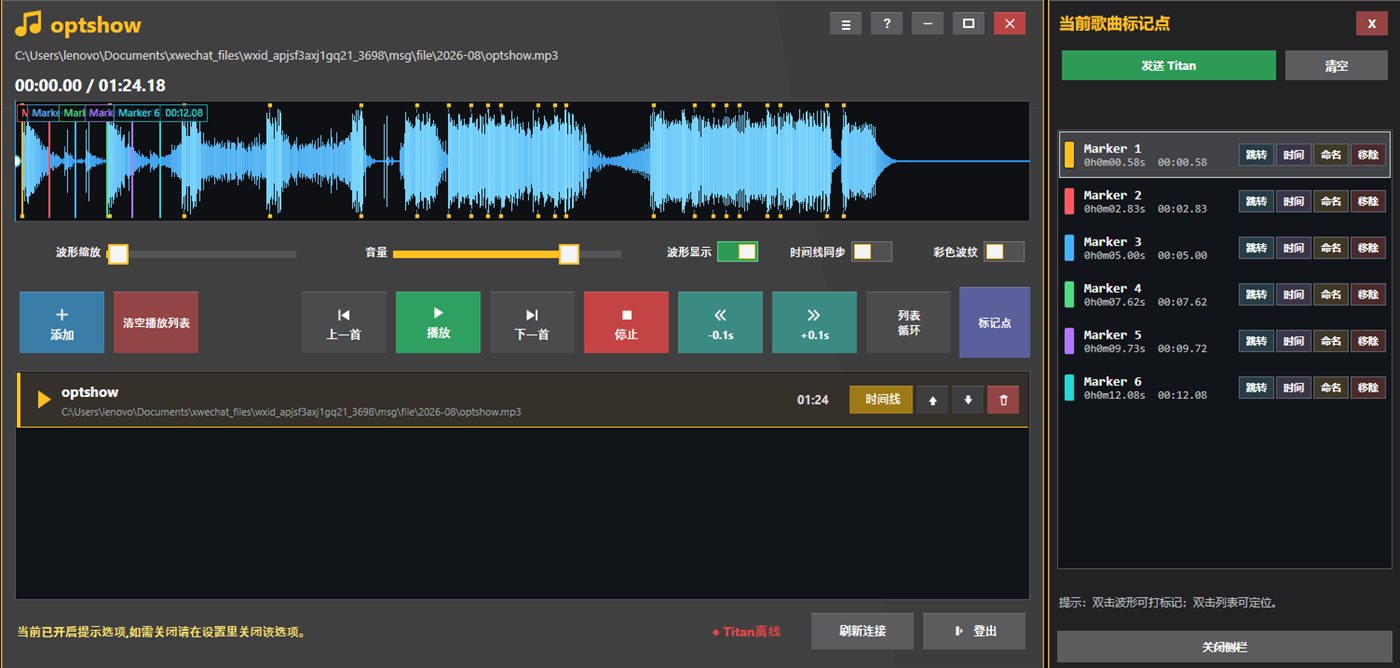Image resolution: width=1400 pixels, height=668 pixels.
Task: Add a file with the 添加 plus button
Action: pos(62,322)
